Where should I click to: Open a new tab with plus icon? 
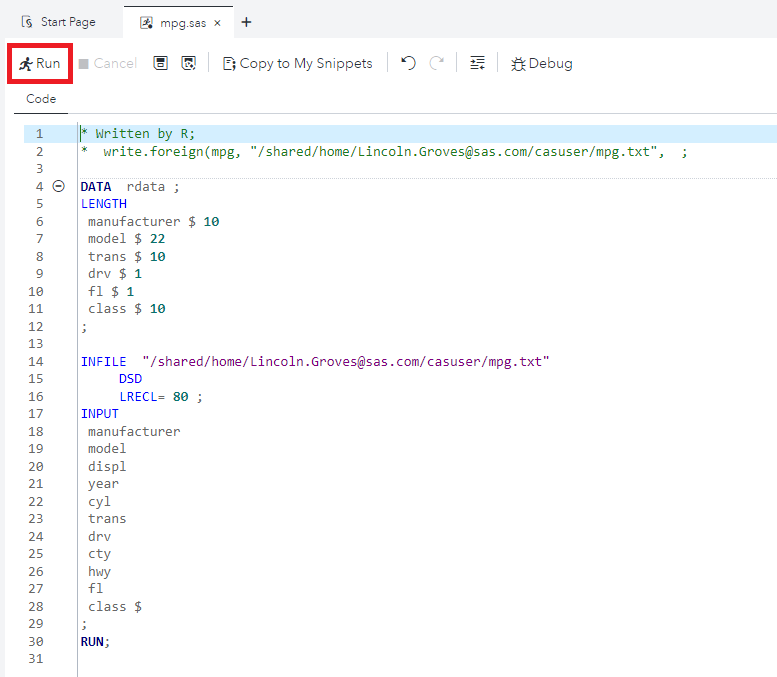247,22
